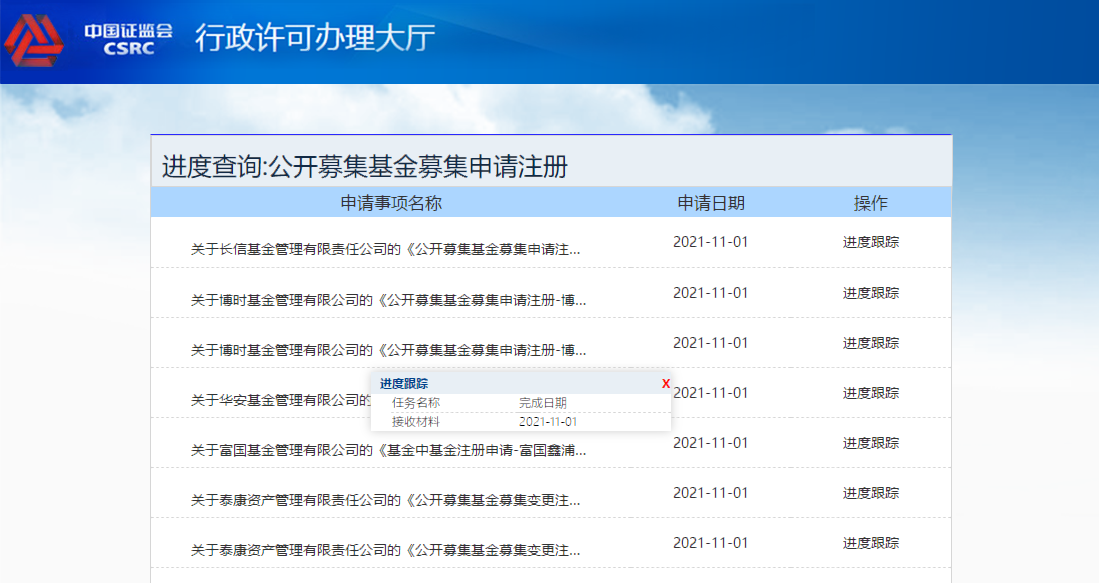Click the date in the 富国基金 row
Viewport: 1099px width, 583px height.
point(711,443)
